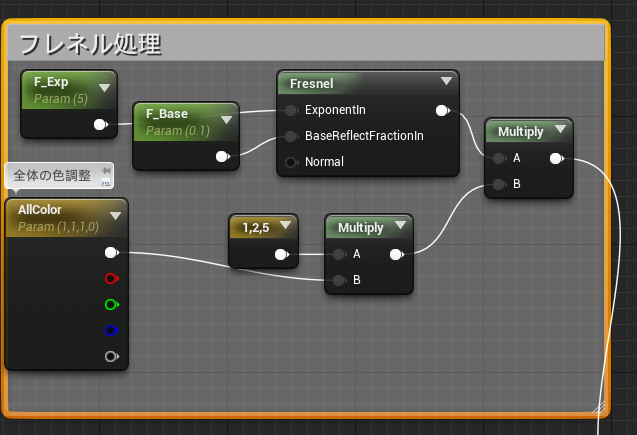This screenshot has height=435, width=637.
Task: Click the Fresnel node output pin
Action: 442,110
